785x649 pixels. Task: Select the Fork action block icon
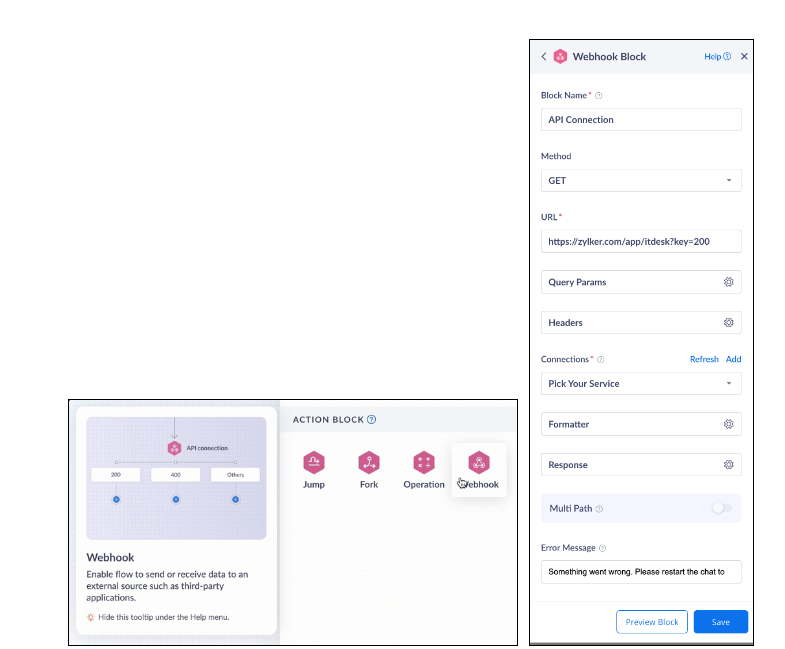pos(369,463)
